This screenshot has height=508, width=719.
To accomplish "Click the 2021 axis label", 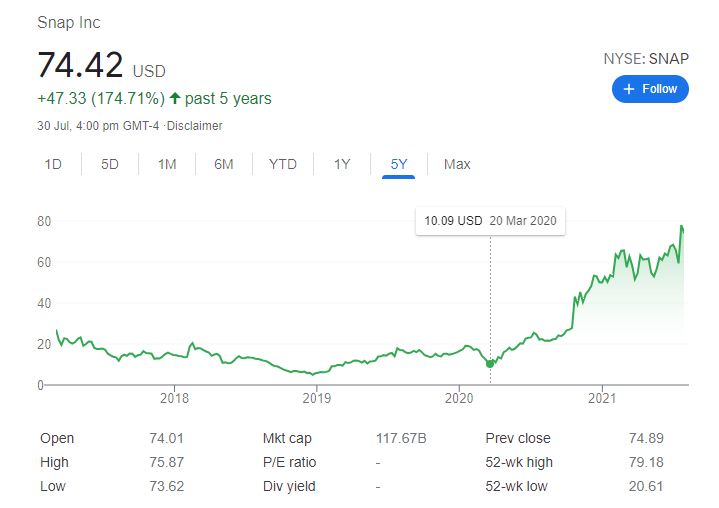I will (x=602, y=398).
